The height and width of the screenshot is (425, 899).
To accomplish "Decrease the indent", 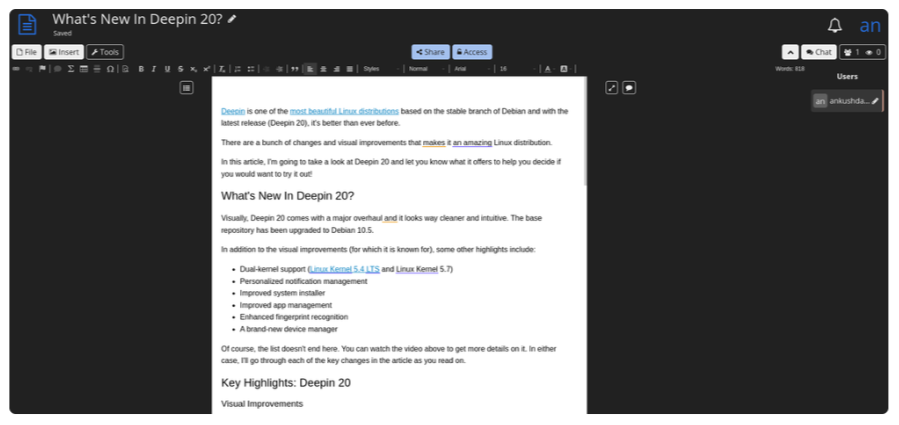I will (x=266, y=69).
